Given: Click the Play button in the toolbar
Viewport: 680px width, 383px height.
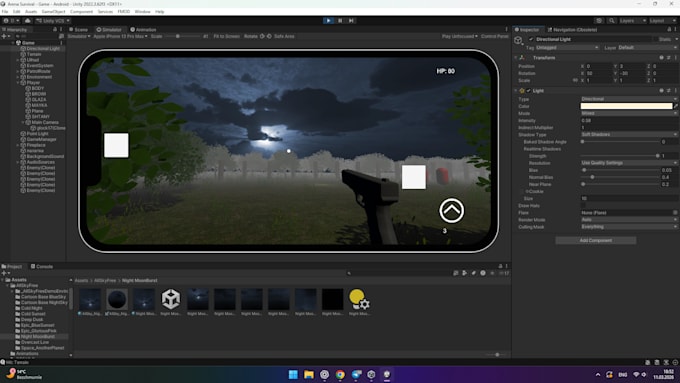Looking at the screenshot, I should 328,20.
